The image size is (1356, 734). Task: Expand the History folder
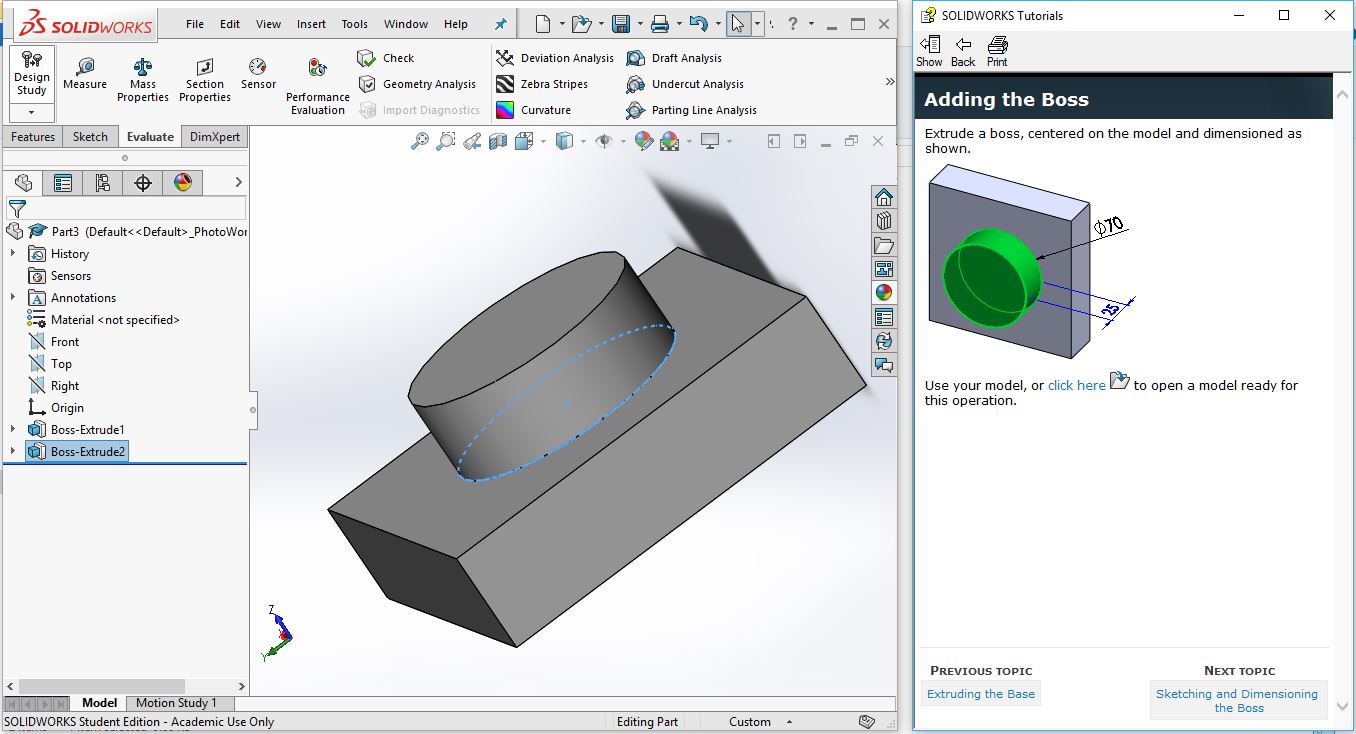click(13, 254)
